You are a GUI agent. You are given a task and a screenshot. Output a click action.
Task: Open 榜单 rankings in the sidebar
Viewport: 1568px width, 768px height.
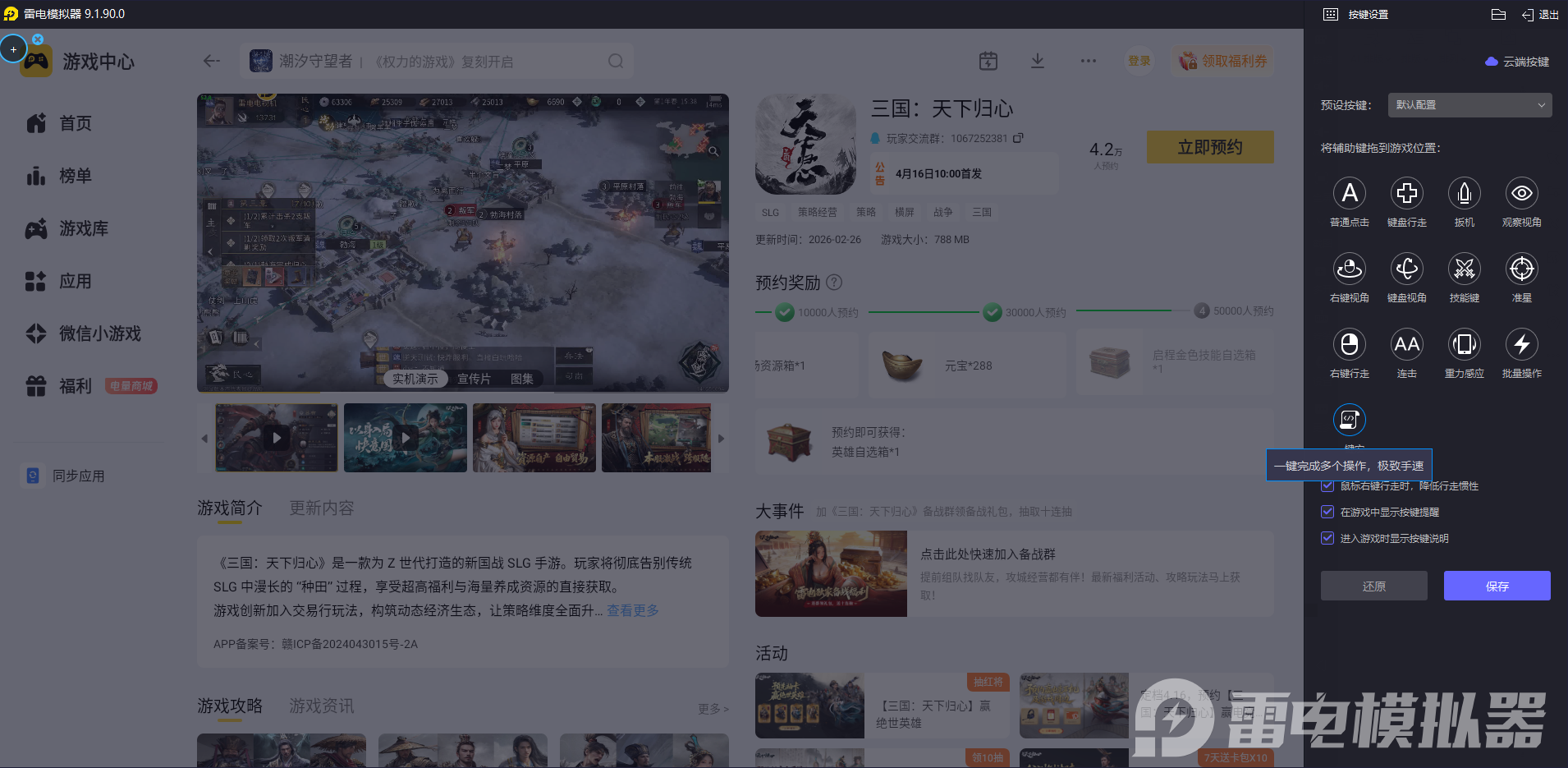(x=59, y=176)
